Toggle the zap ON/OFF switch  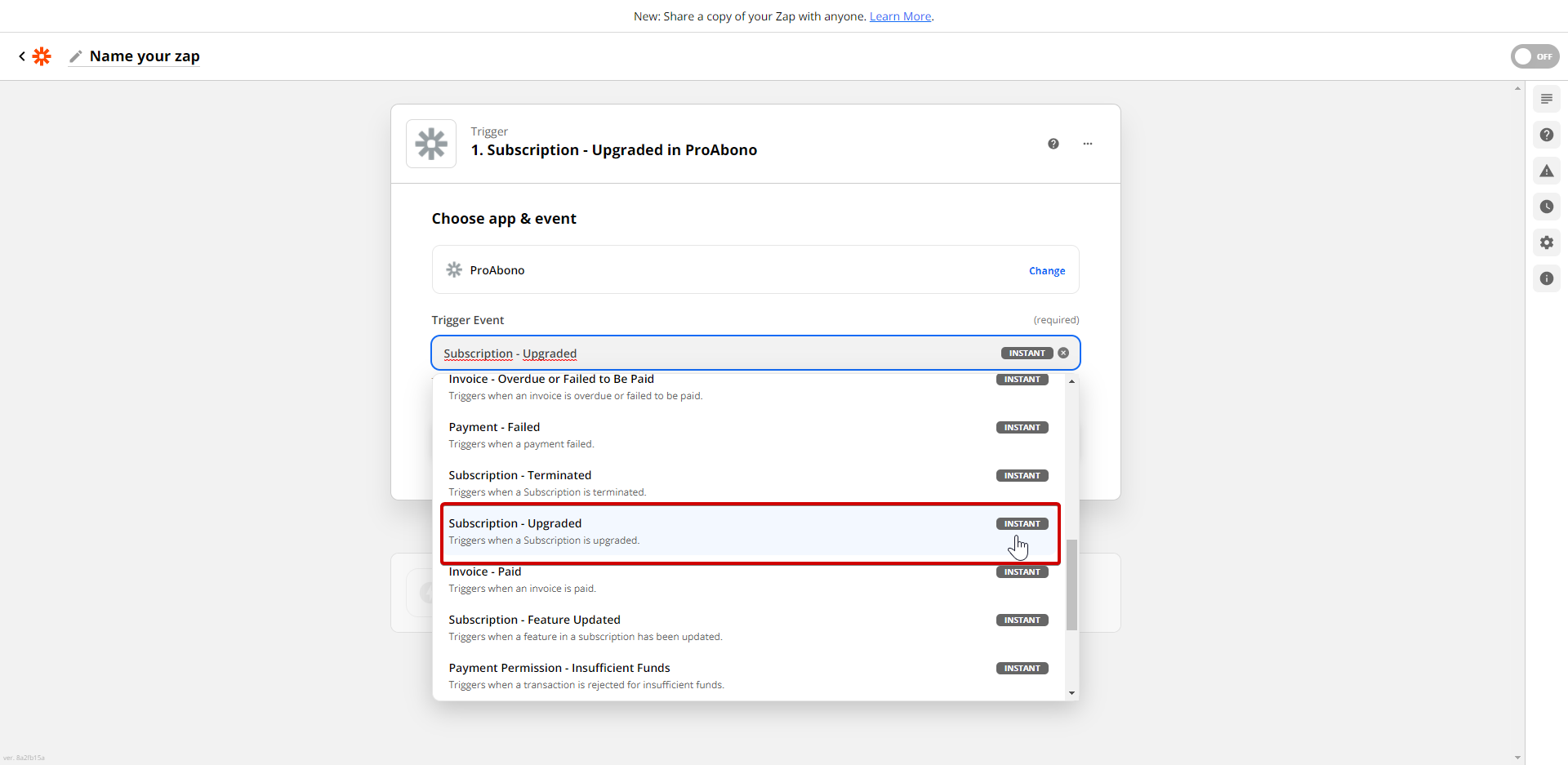coord(1535,56)
